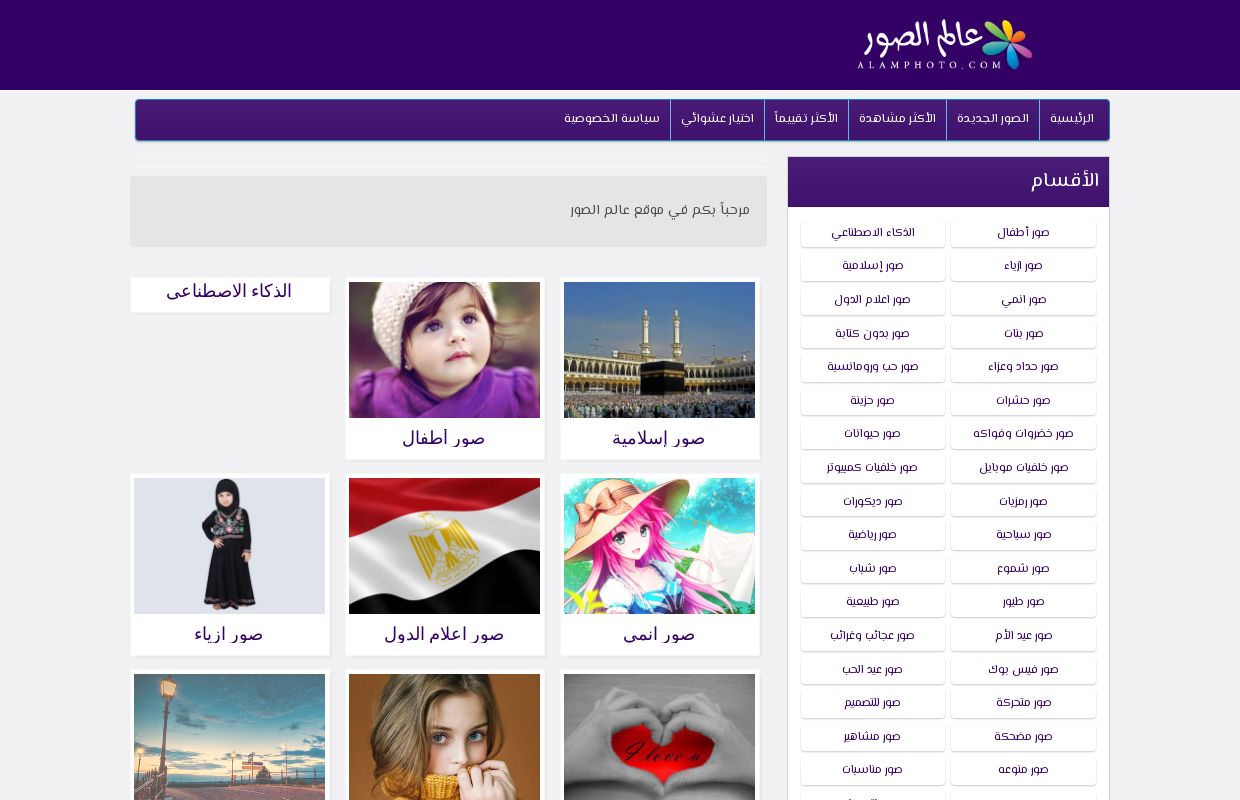The width and height of the screenshot is (1240, 800).
Task: Open the صور سياحية category
Action: (1023, 535)
